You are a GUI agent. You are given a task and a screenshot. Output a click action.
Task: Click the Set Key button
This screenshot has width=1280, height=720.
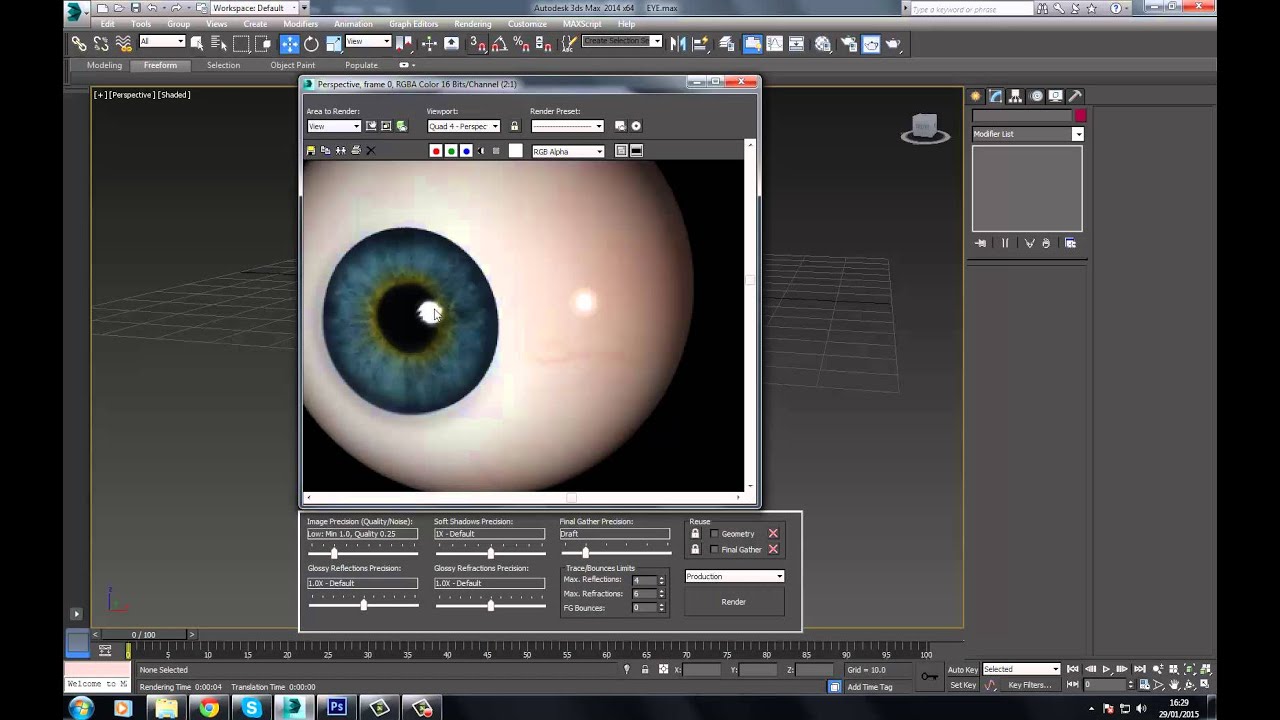963,685
